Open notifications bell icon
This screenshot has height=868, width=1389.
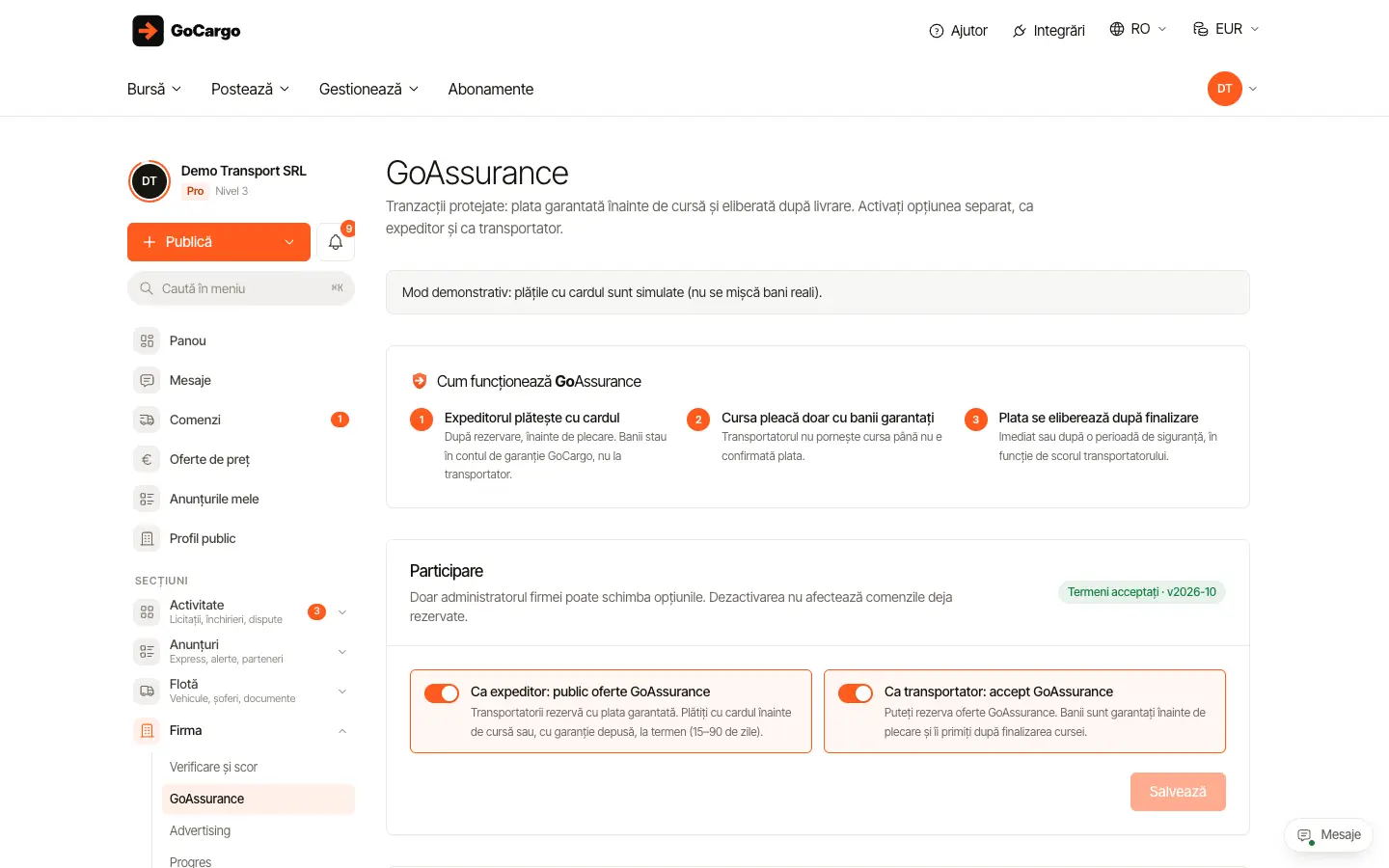[336, 242]
